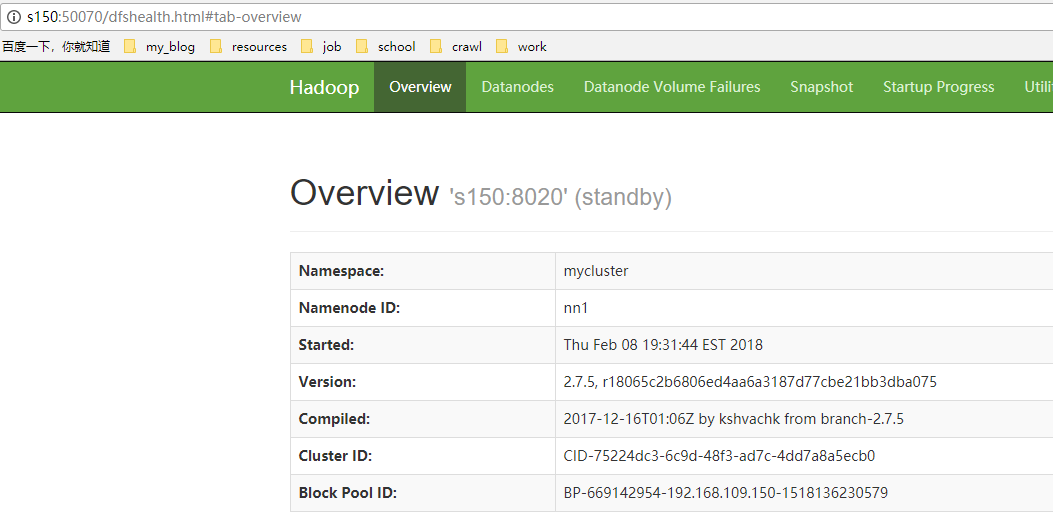Open the 百度一下，你就知道 bookmark
The height and width of the screenshot is (529, 1053).
56,46
